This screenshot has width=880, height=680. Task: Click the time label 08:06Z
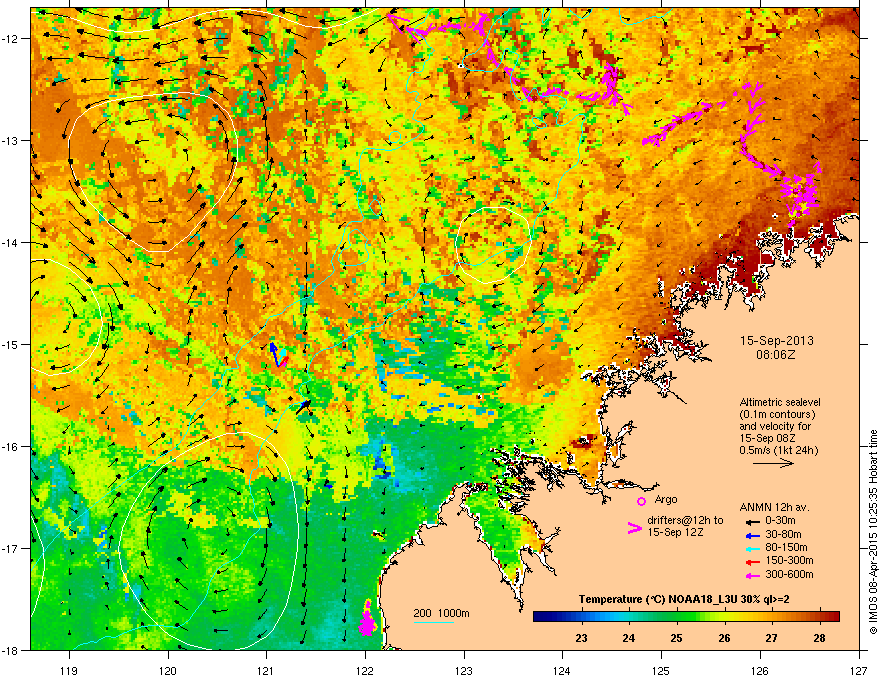click(x=776, y=355)
